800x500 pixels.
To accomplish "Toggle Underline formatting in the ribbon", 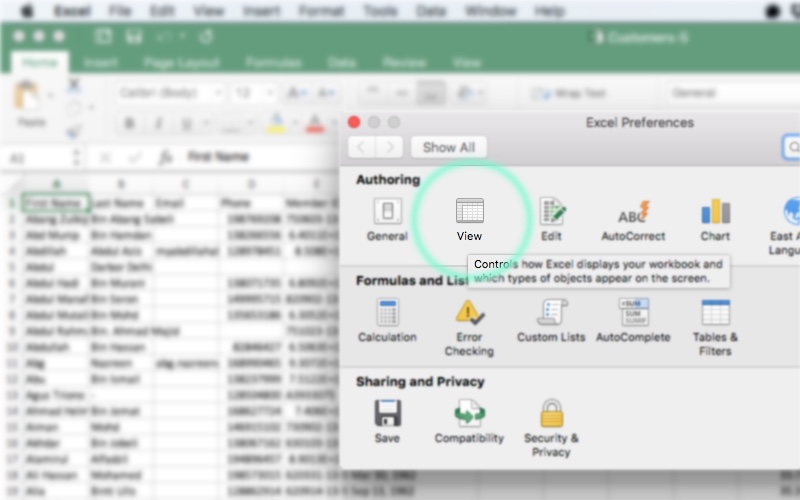I will 187,124.
